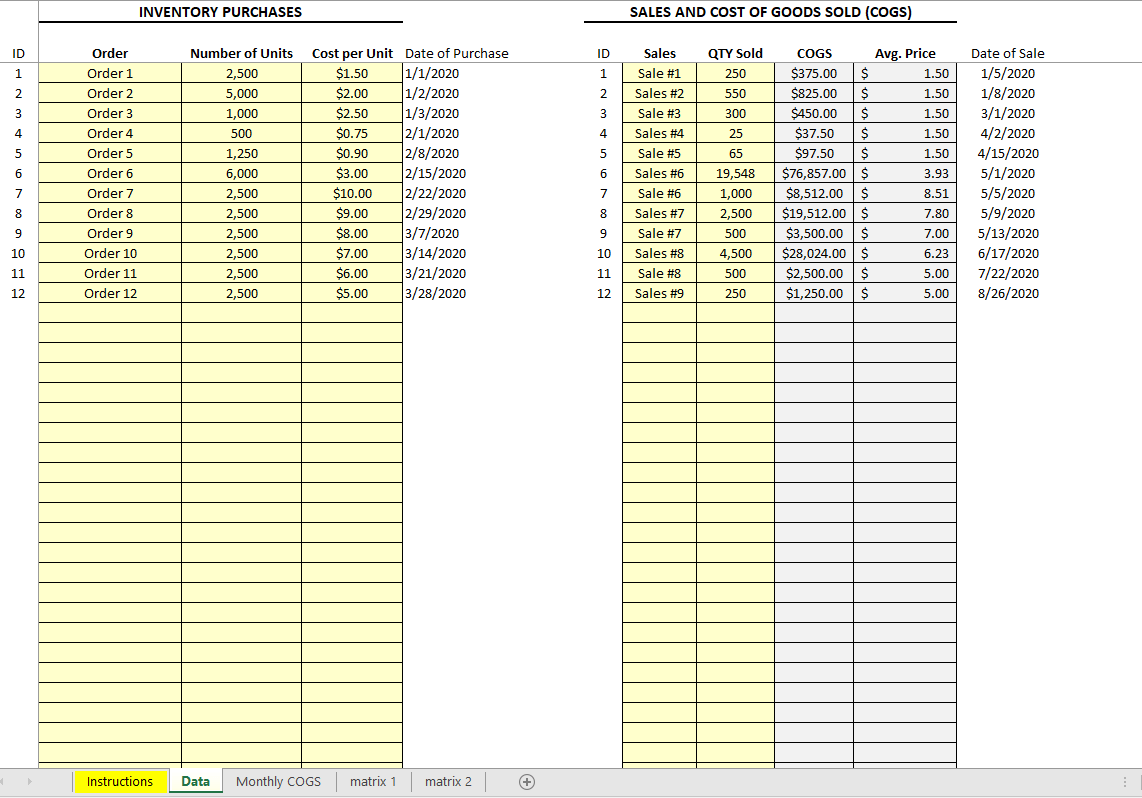
Task: Select the QTY Sold 19,548 cell
Action: click(x=735, y=173)
